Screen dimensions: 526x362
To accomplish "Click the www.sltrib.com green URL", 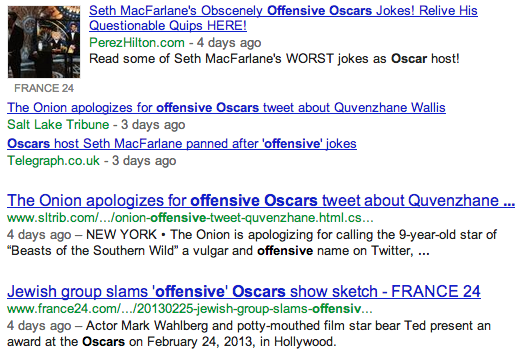I will 190,218.
